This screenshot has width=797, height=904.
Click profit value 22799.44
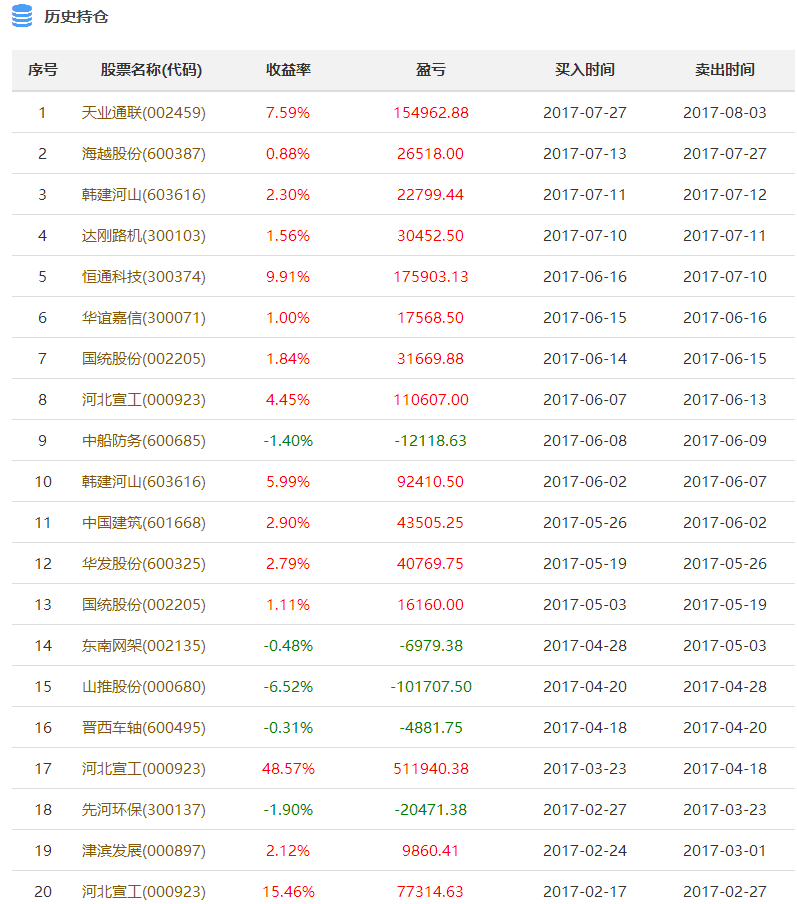(x=430, y=194)
